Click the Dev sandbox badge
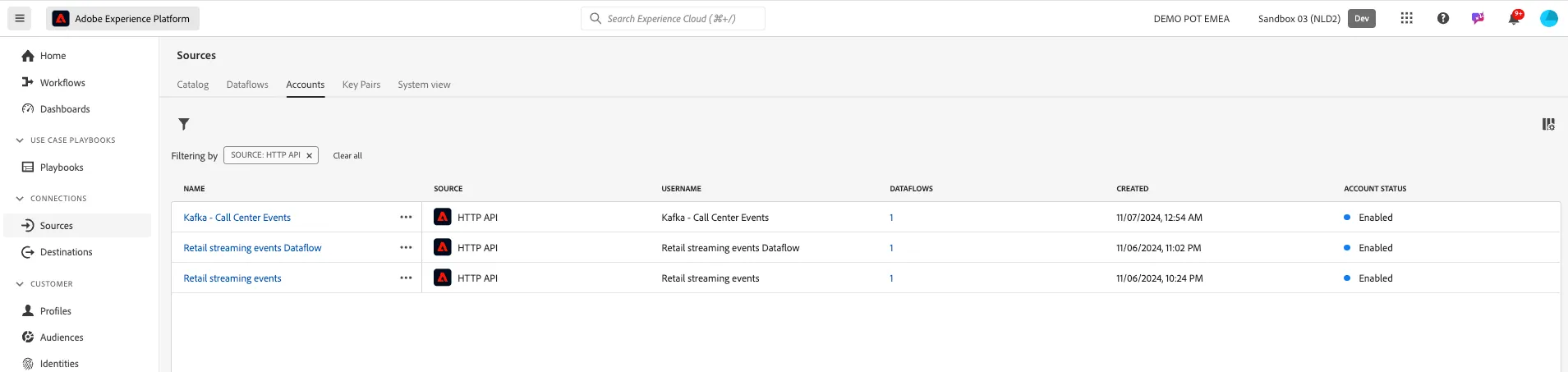Screen dimensions: 1568x372 coord(1362,18)
